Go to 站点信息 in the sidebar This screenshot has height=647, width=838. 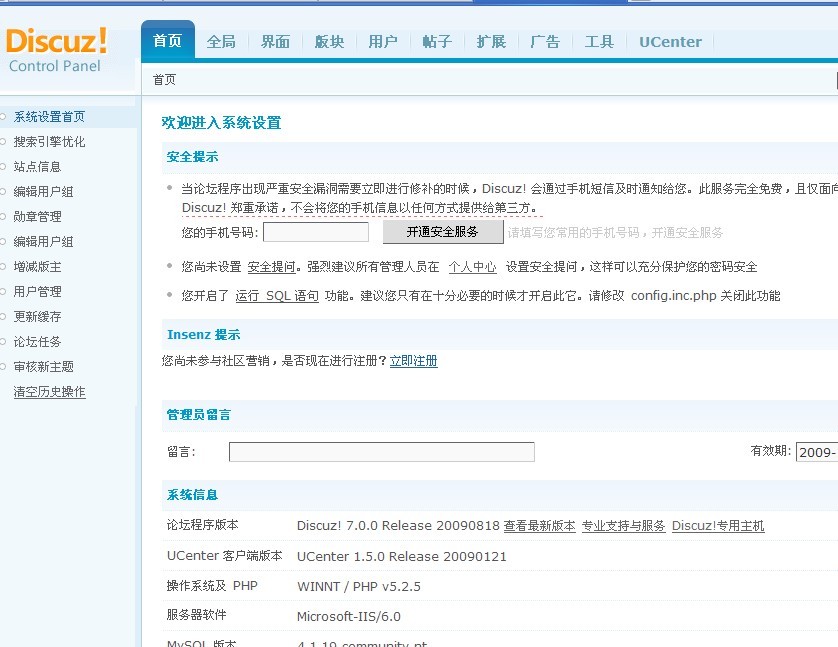tap(37, 167)
